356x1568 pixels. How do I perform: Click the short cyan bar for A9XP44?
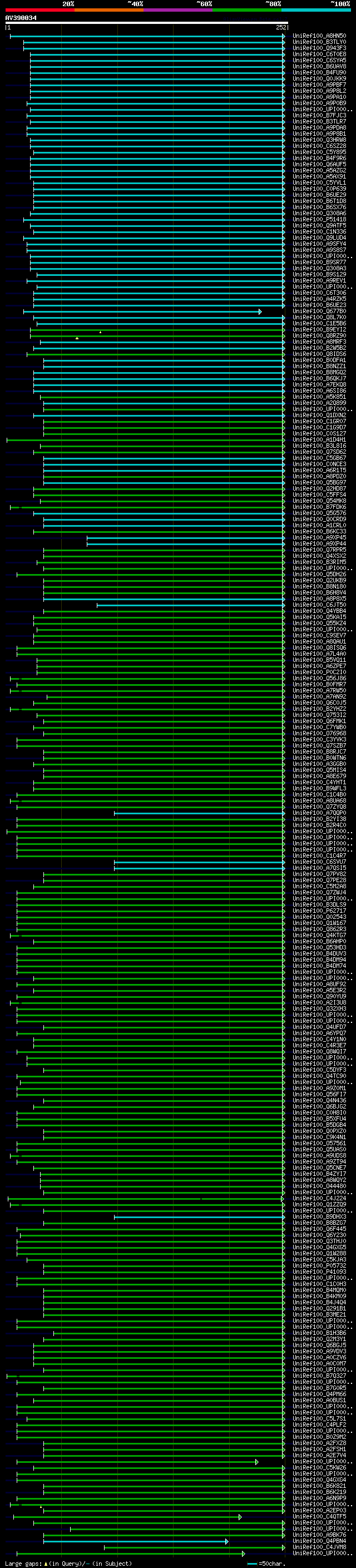coord(186,544)
